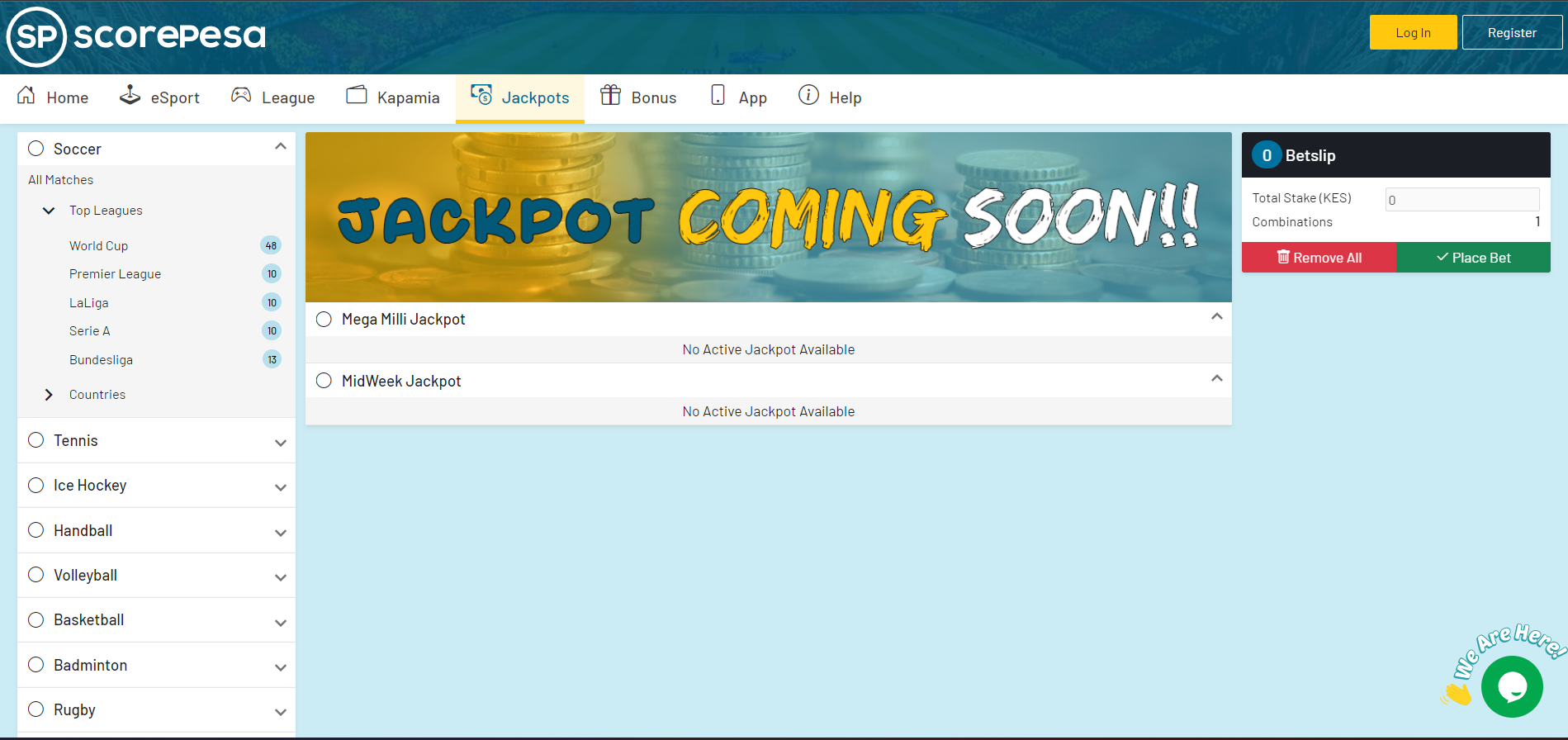Expand the Volleyball section chevron
Screen dimensions: 1568x740
pyautogui.click(x=281, y=577)
